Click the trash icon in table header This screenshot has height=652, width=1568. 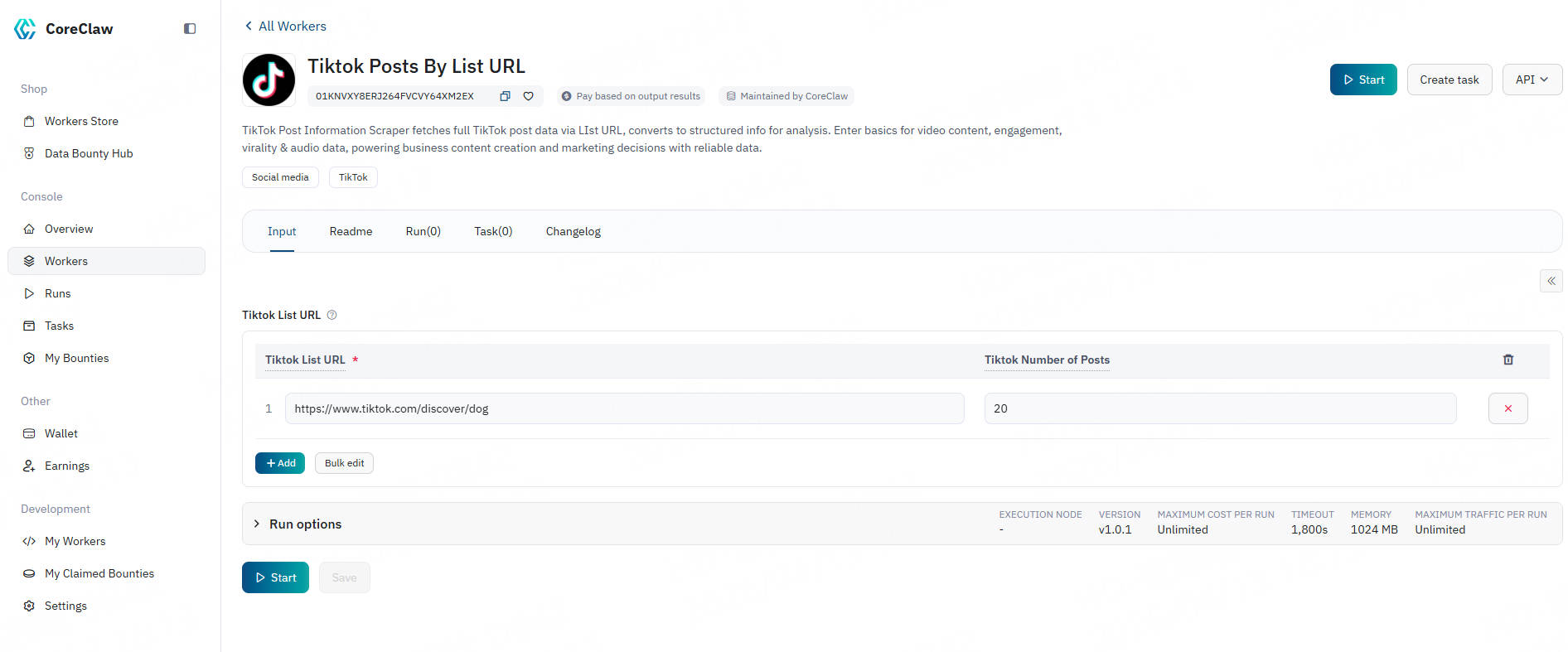1508,360
